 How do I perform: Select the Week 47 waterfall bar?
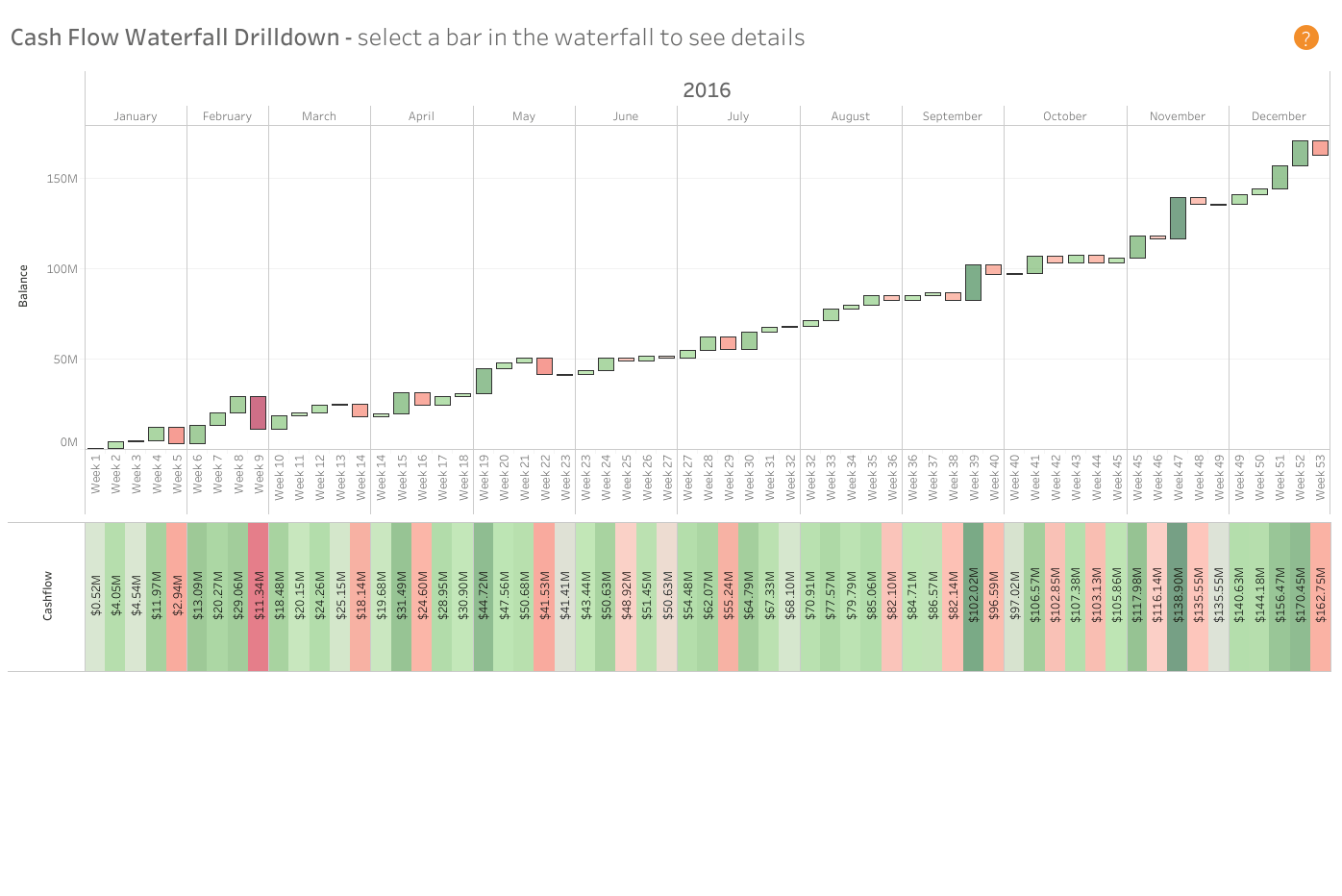(1178, 218)
